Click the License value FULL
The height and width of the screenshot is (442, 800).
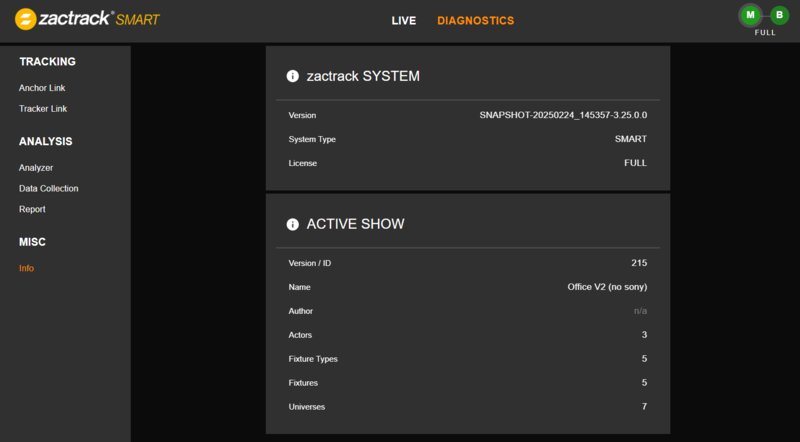click(x=635, y=163)
